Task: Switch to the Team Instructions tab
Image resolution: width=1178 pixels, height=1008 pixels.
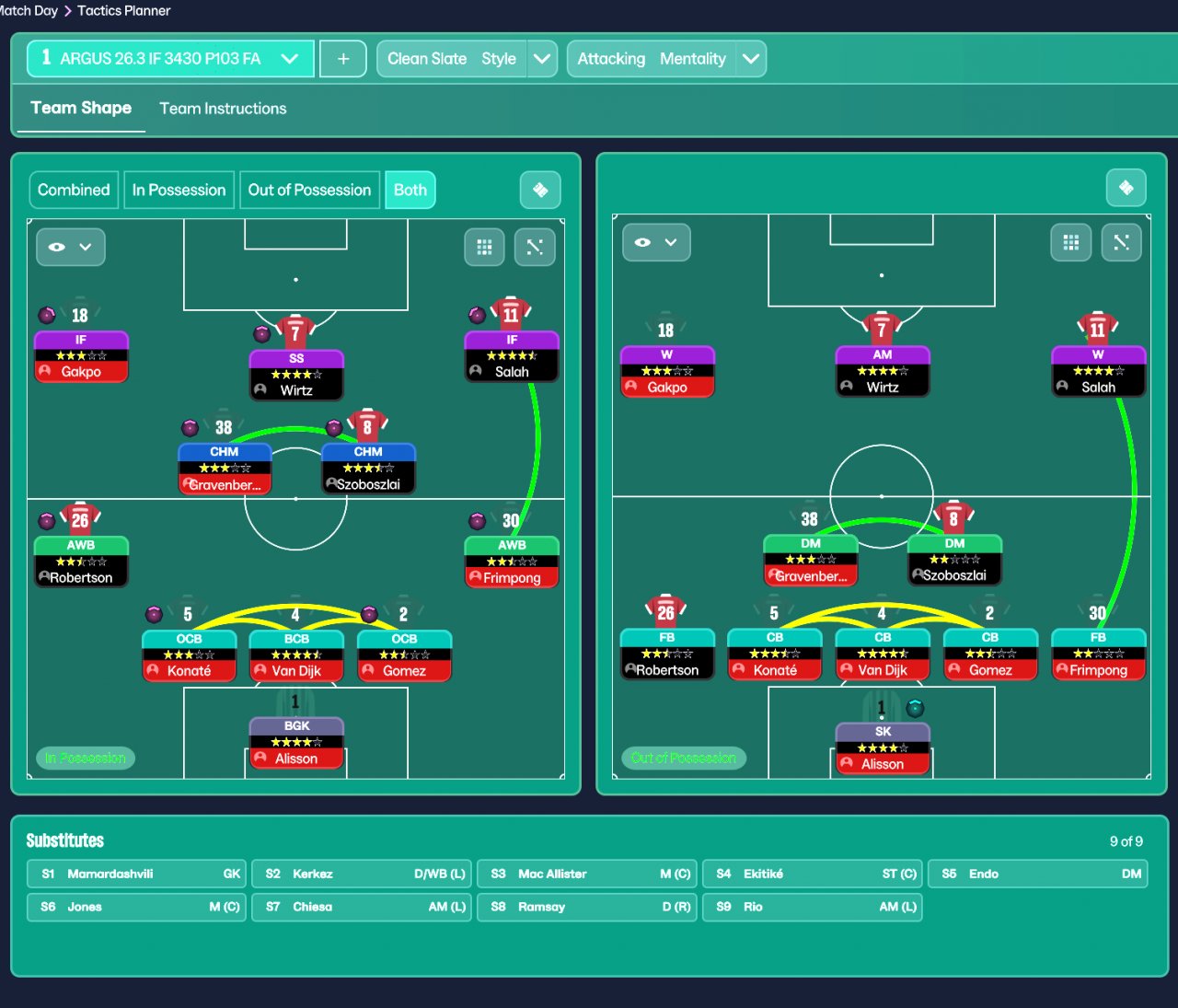Action: 223,109
